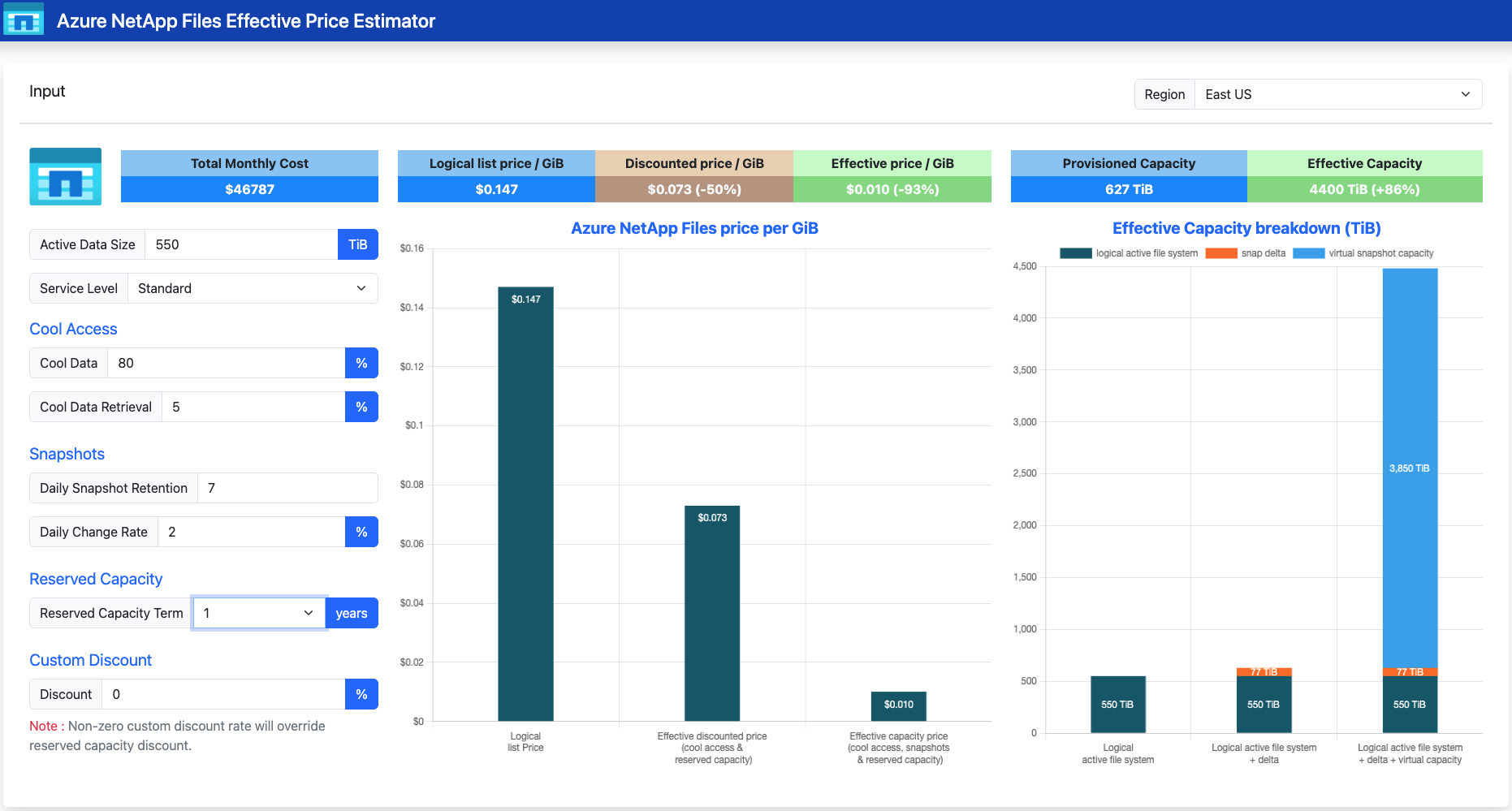Click the NetApp Files icon beside Total Monthly Cost
This screenshot has height=811, width=1512.
66,176
